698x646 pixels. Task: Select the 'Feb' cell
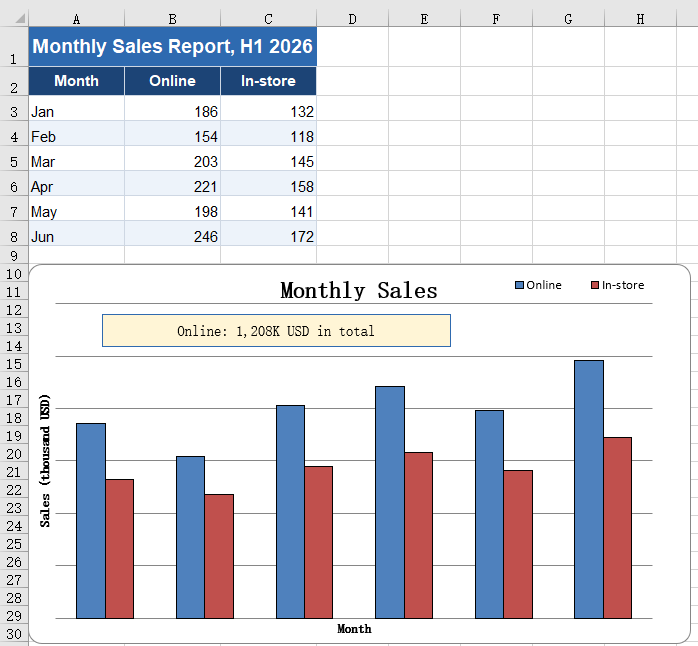pyautogui.click(x=77, y=133)
